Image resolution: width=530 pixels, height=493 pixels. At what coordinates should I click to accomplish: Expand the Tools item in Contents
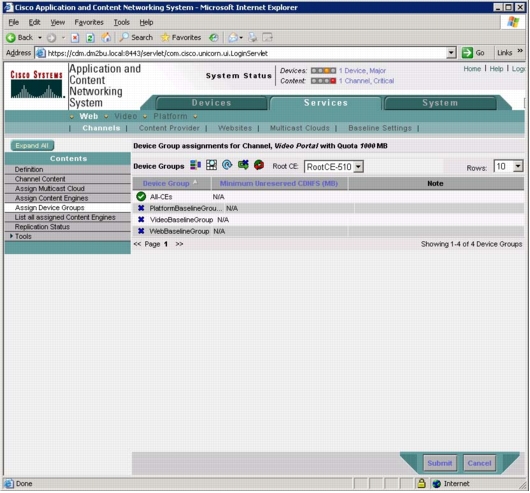11,236
